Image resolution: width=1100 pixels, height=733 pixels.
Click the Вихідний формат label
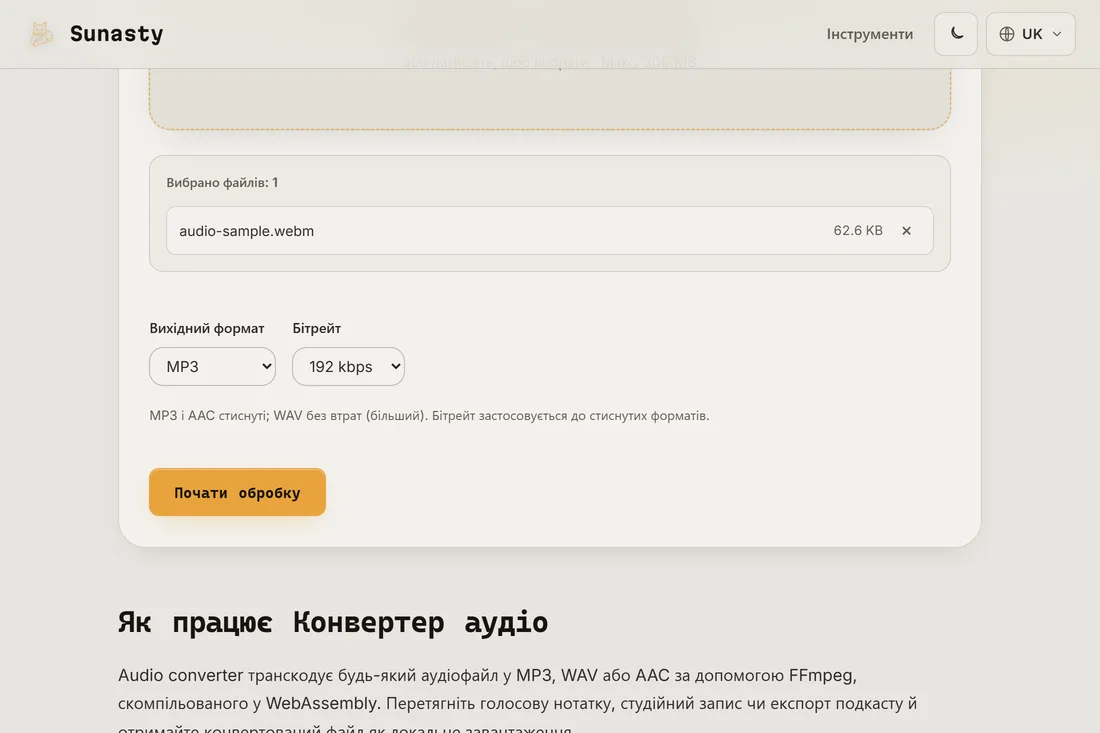(207, 328)
